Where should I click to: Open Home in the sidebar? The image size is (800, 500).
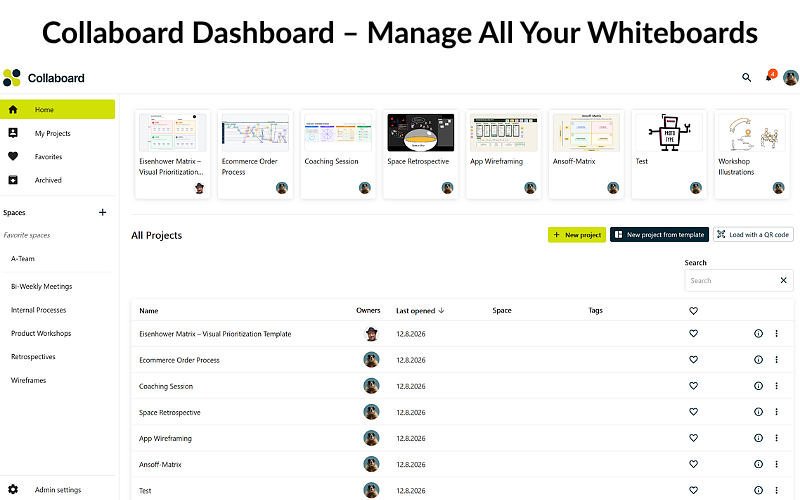coord(58,109)
